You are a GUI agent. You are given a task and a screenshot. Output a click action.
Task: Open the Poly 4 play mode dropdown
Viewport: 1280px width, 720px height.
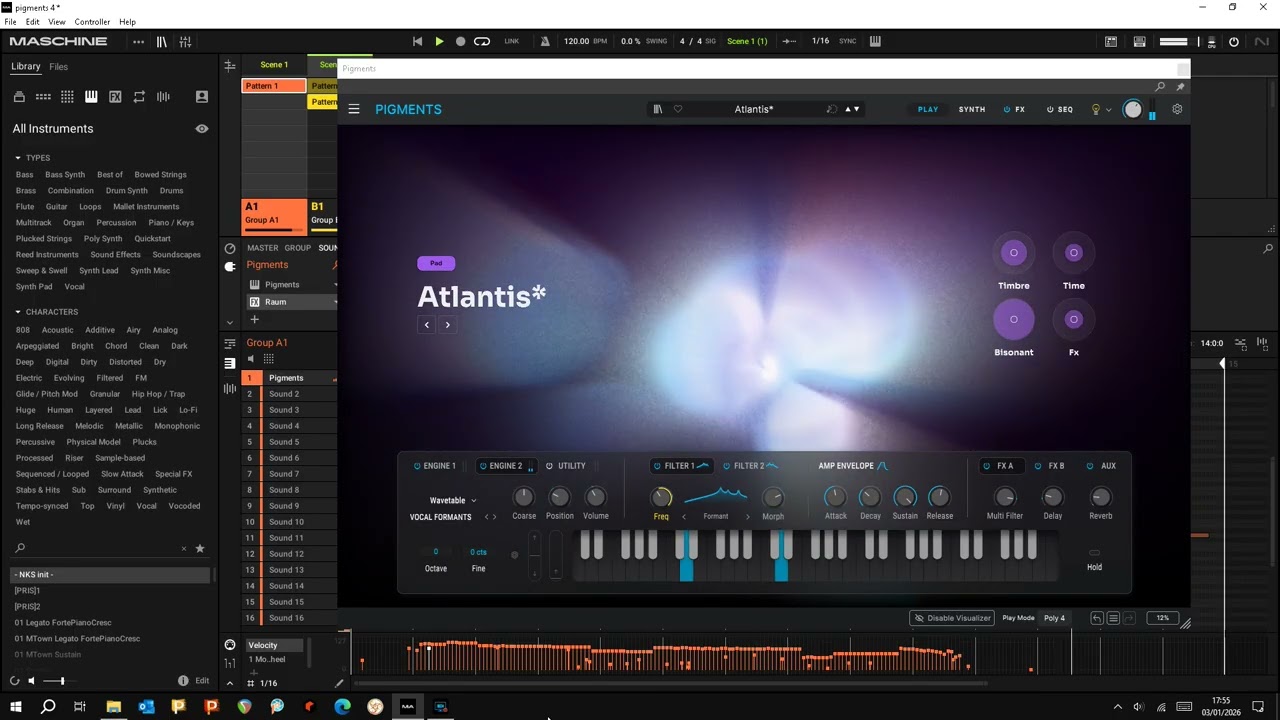tap(1055, 618)
